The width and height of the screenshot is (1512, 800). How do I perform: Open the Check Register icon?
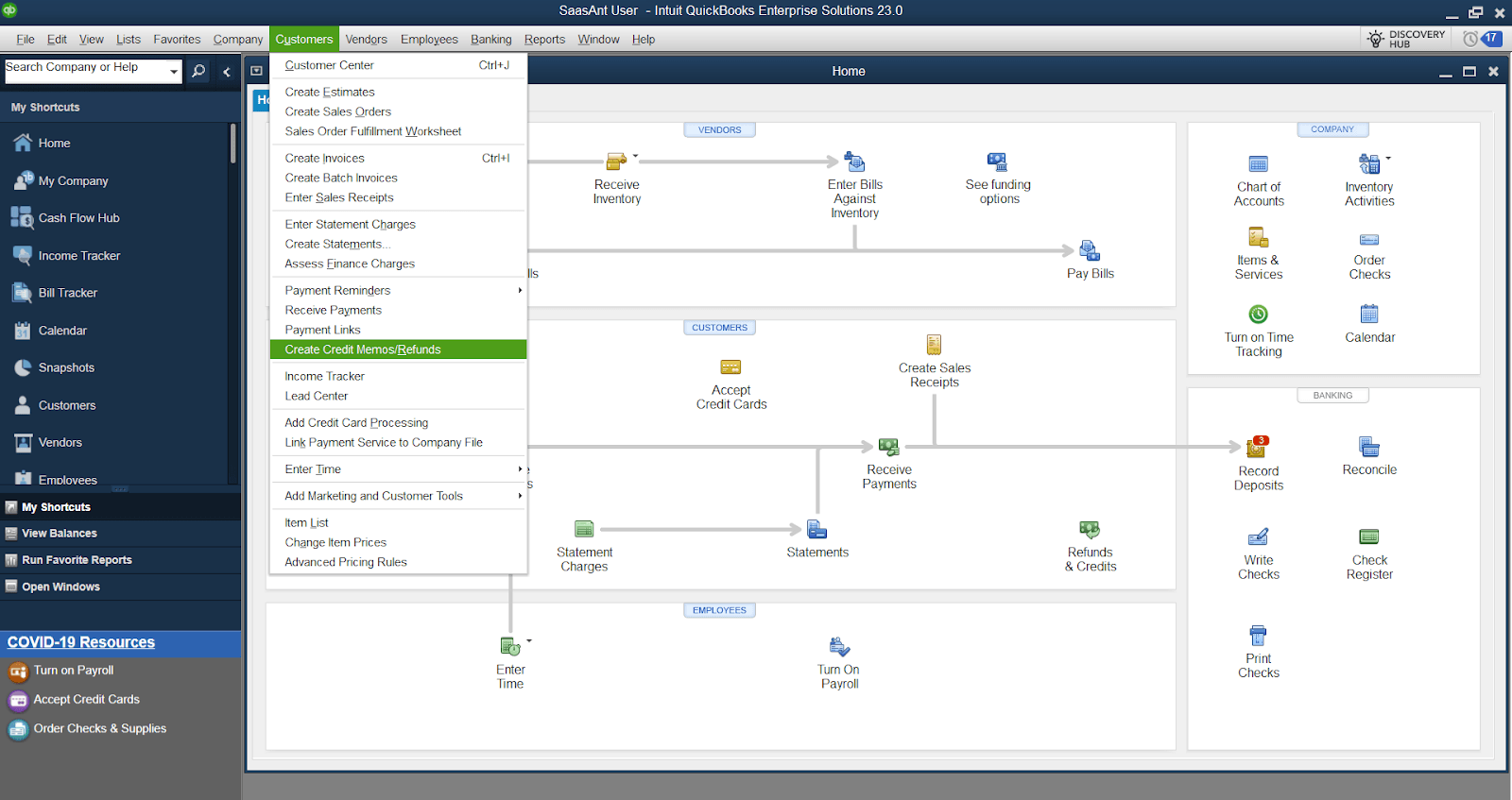click(1369, 536)
